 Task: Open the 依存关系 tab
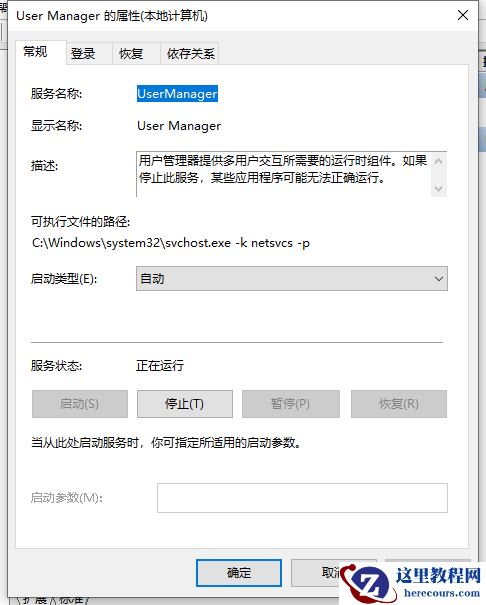pyautogui.click(x=190, y=54)
